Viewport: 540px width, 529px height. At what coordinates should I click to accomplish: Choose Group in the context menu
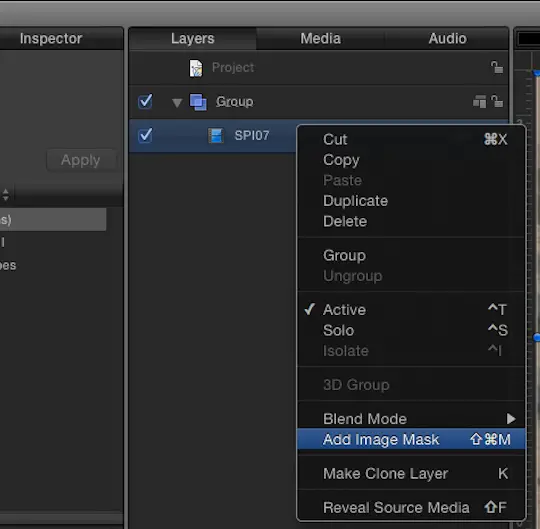411,255
